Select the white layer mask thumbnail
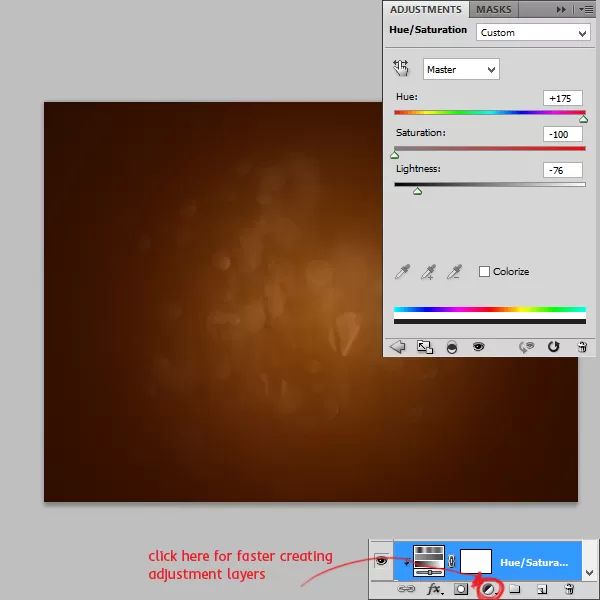The width and height of the screenshot is (600, 600). (476, 561)
